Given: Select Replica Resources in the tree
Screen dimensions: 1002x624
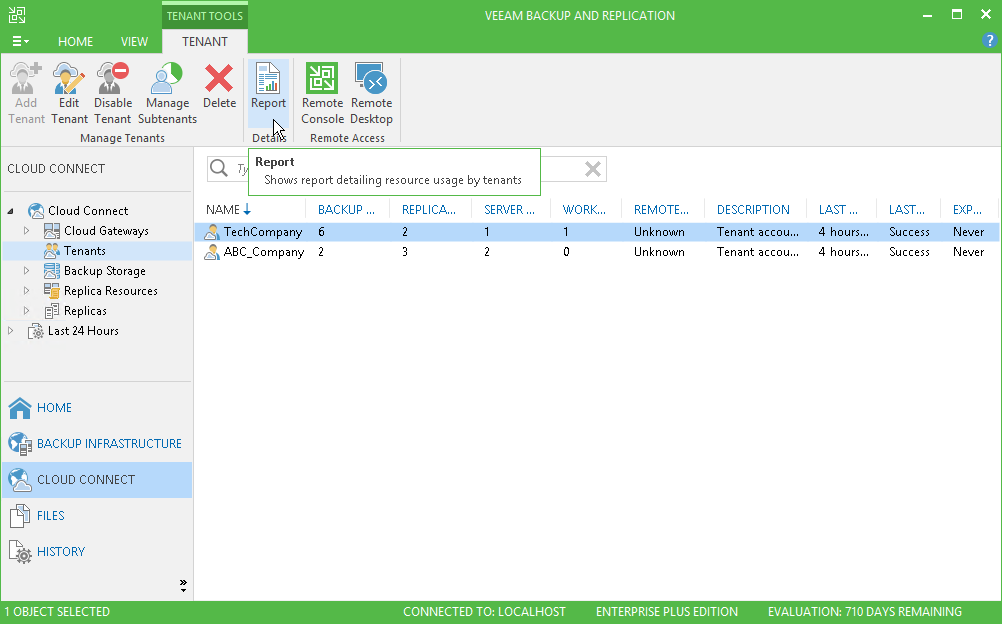Looking at the screenshot, I should 111,291.
